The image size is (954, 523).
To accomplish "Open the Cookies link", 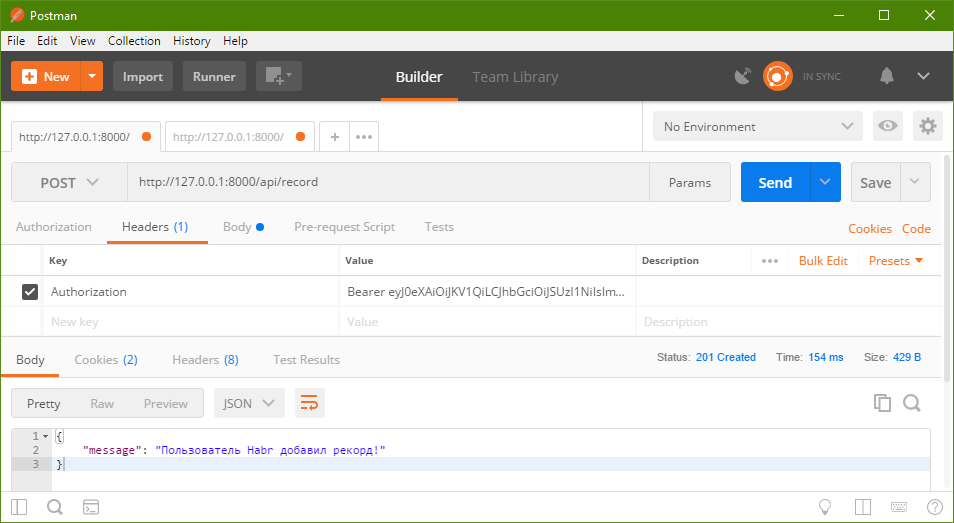I will [870, 229].
